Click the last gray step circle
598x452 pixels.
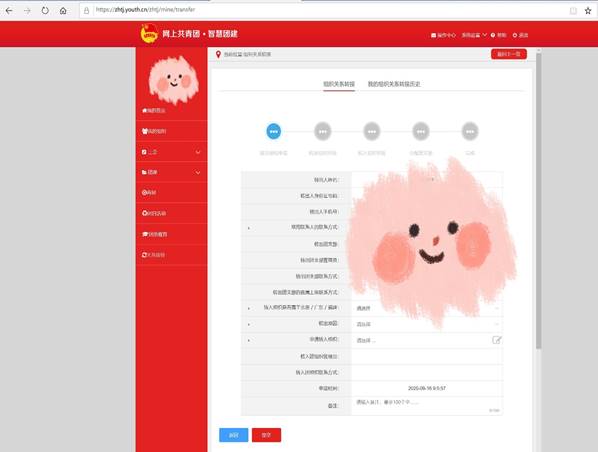click(x=470, y=131)
